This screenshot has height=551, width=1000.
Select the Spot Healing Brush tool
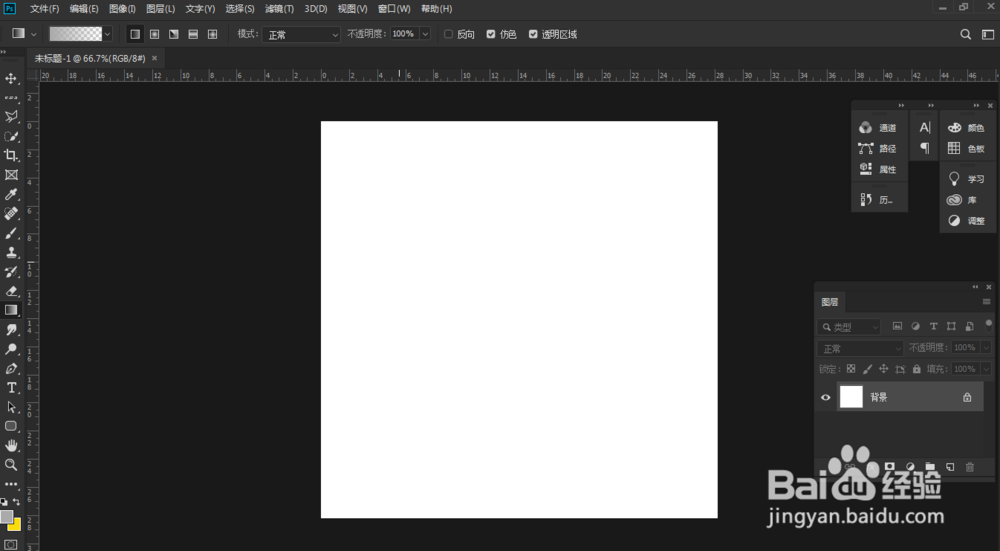coord(11,214)
